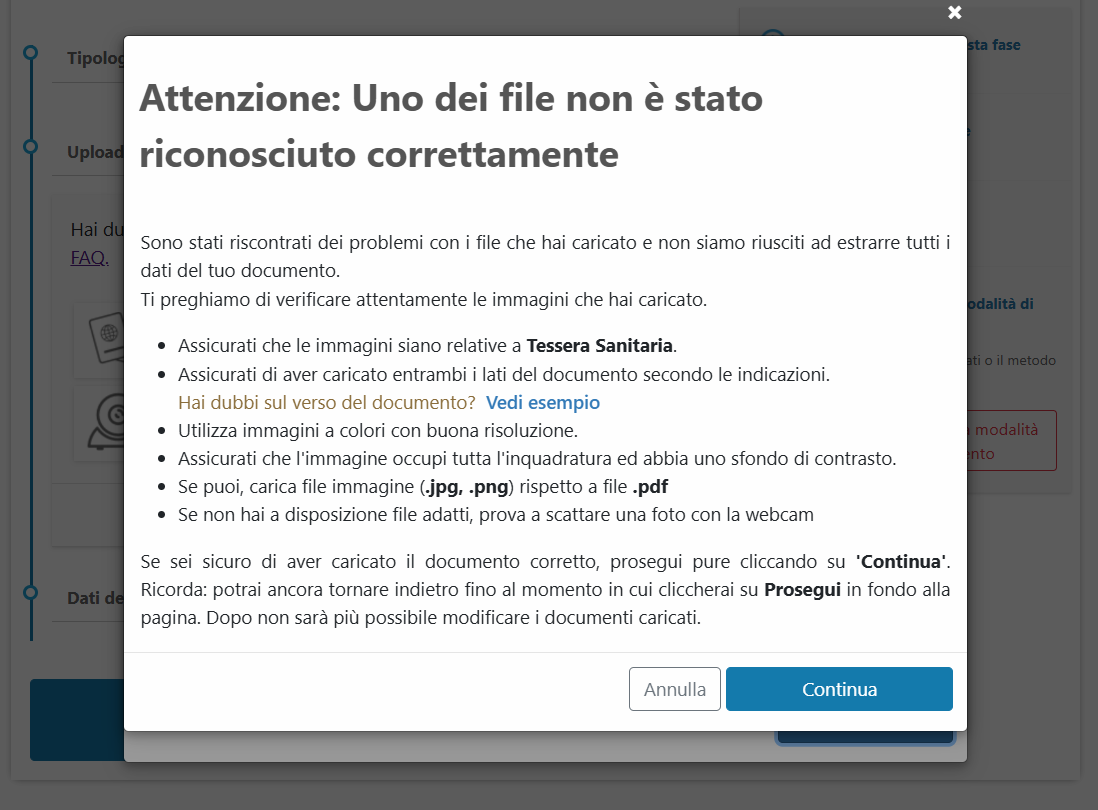1098x810 pixels.
Task: Expand the Tipologia section header
Action: 95,58
